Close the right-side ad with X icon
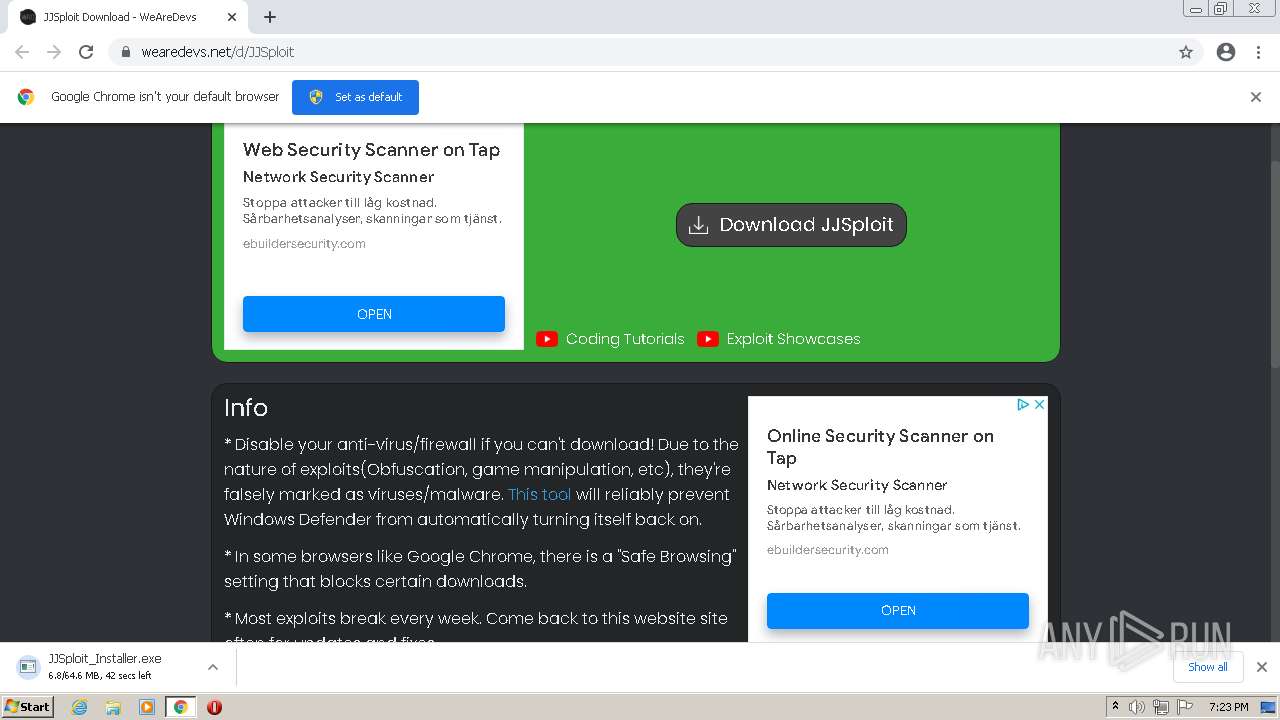Viewport: 1280px width, 720px height. pos(1039,405)
